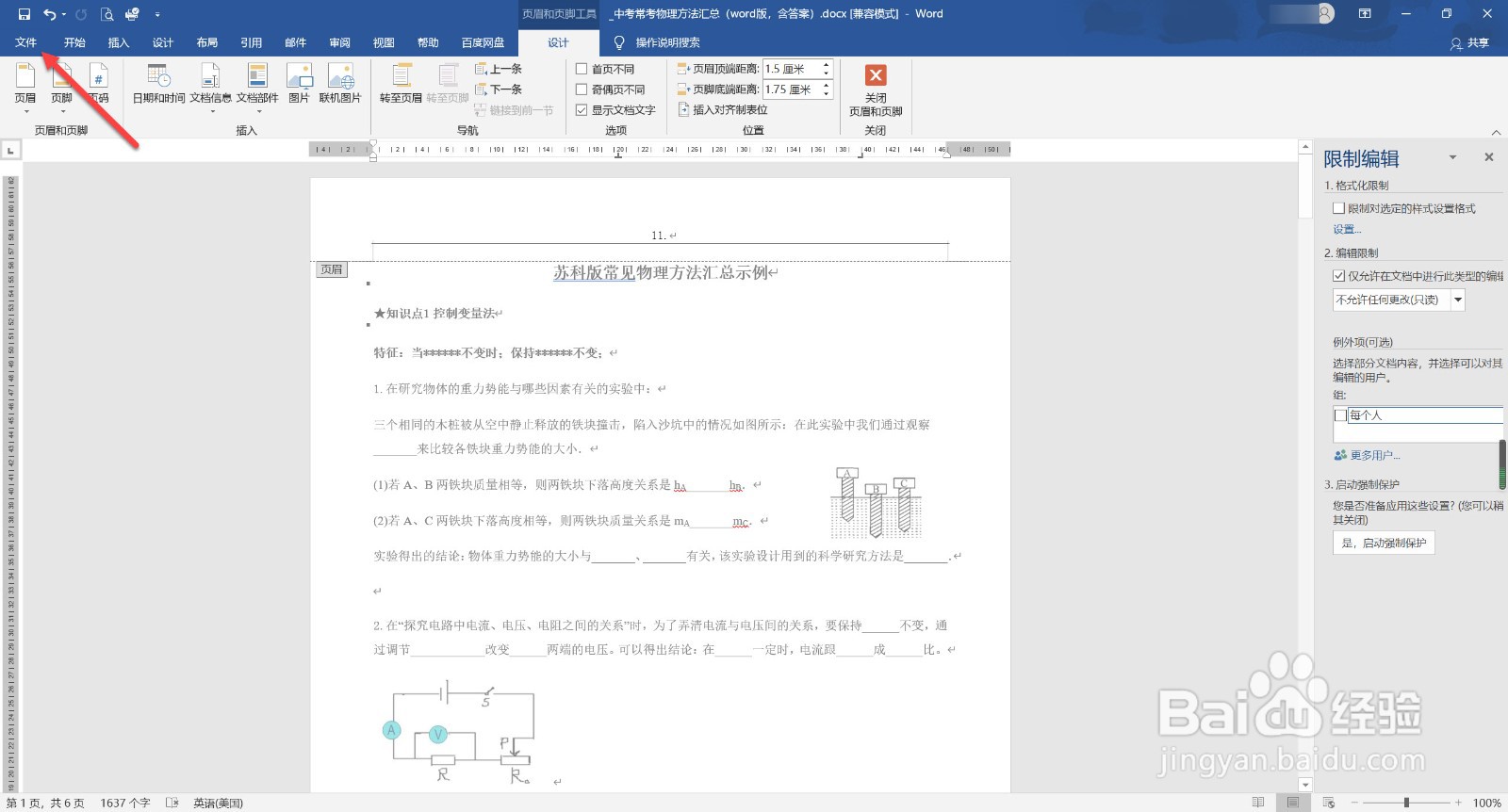Image resolution: width=1508 pixels, height=812 pixels.
Task: Increase 页眉顶端距离 spinner value
Action: pyautogui.click(x=827, y=65)
